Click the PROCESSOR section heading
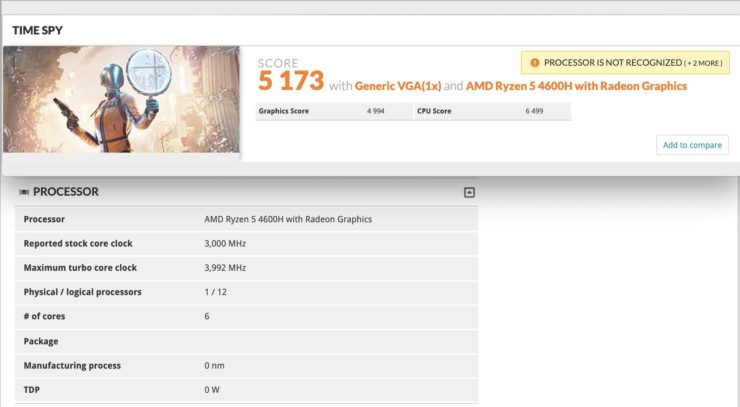This screenshot has height=407, width=740. coord(66,192)
